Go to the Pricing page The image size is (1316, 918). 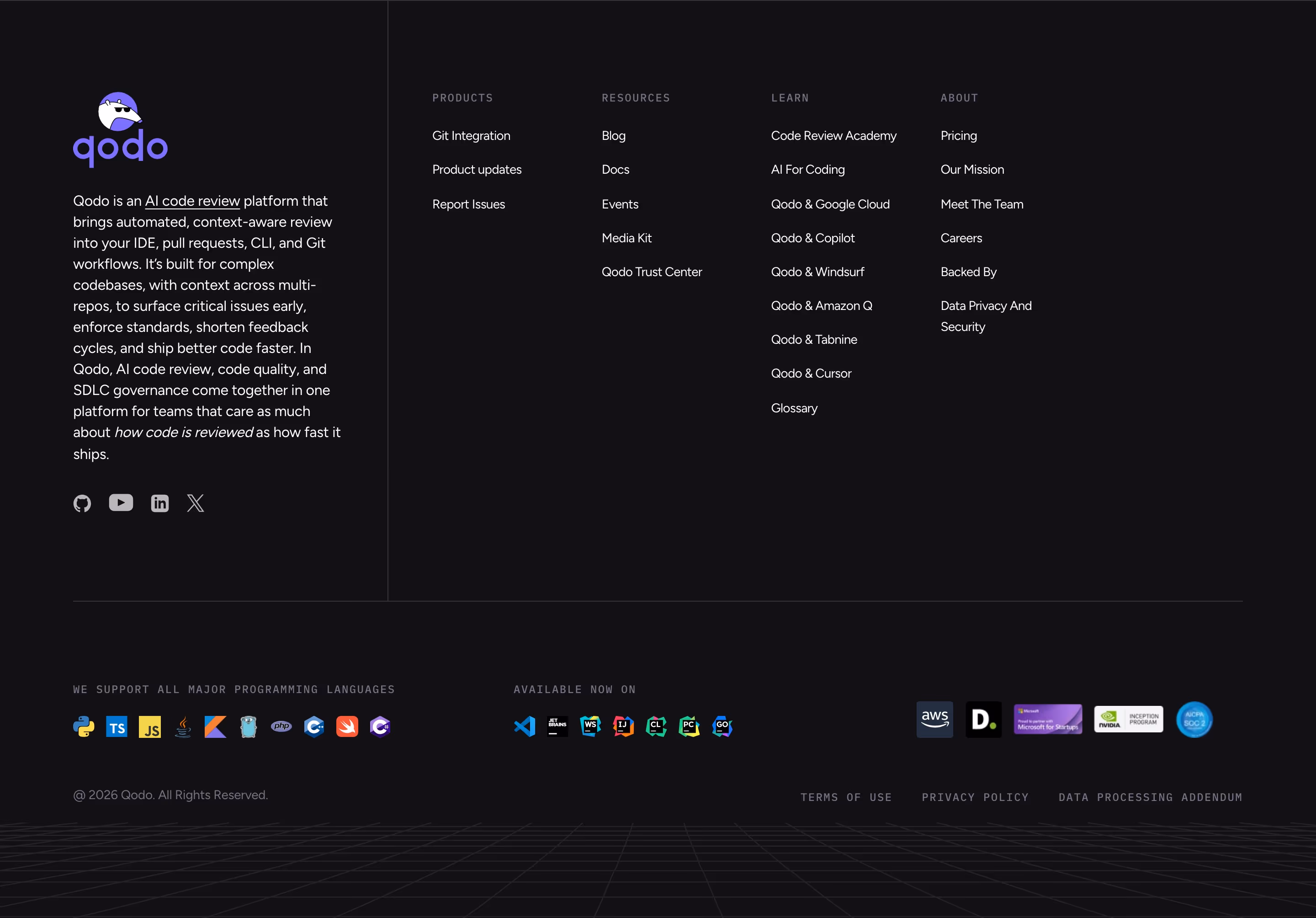(959, 136)
